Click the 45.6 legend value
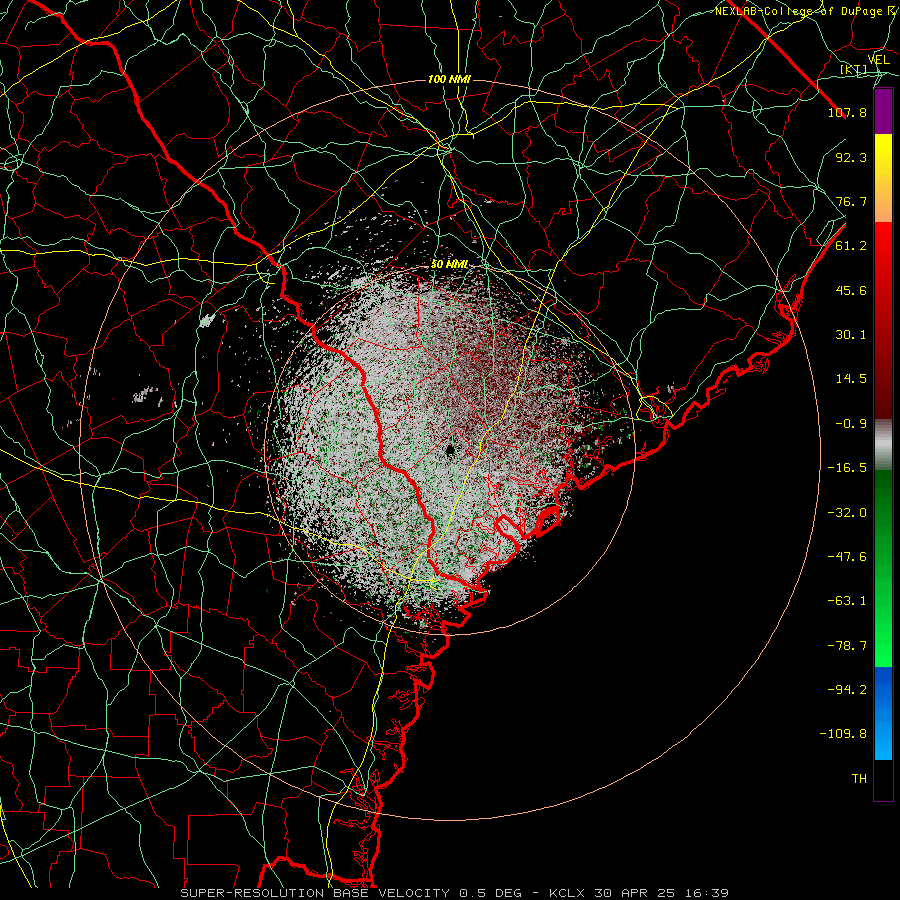Screen dimensions: 900x900 (851, 290)
